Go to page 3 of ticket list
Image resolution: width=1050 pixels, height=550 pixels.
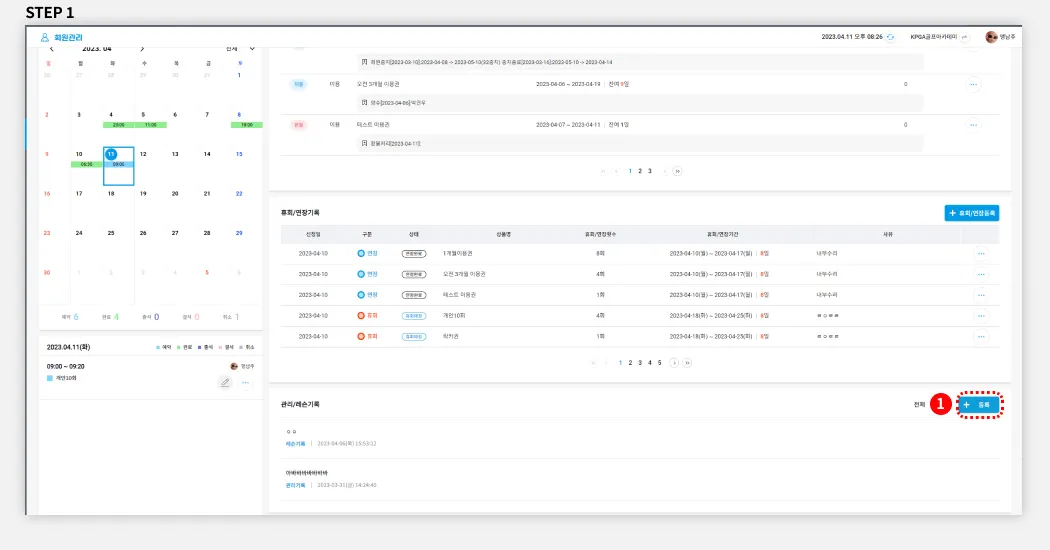(650, 171)
